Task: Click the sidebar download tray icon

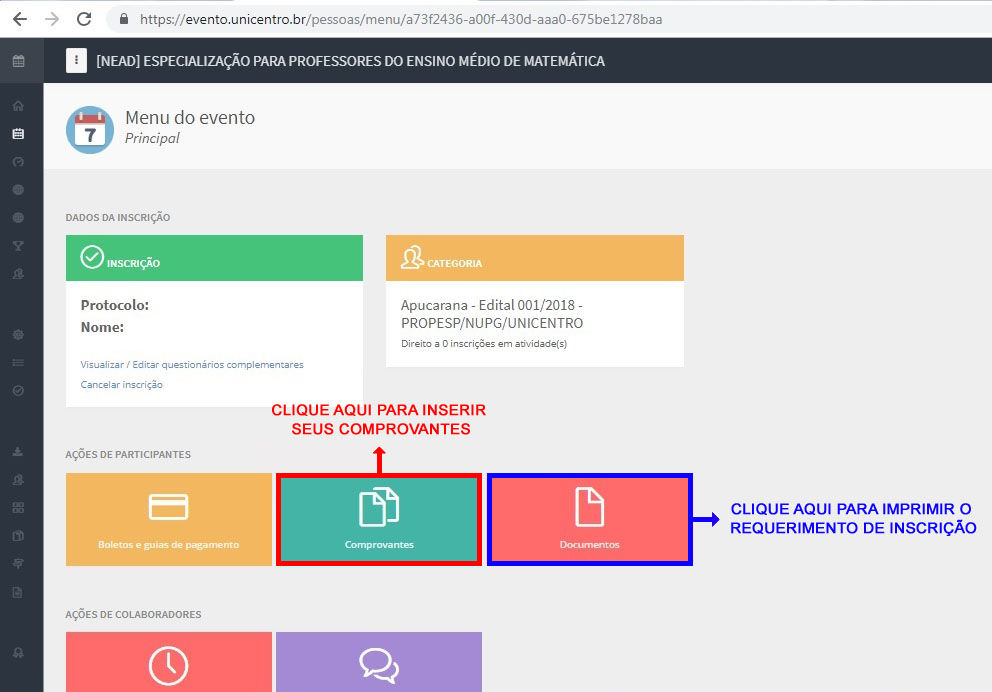Action: point(18,451)
